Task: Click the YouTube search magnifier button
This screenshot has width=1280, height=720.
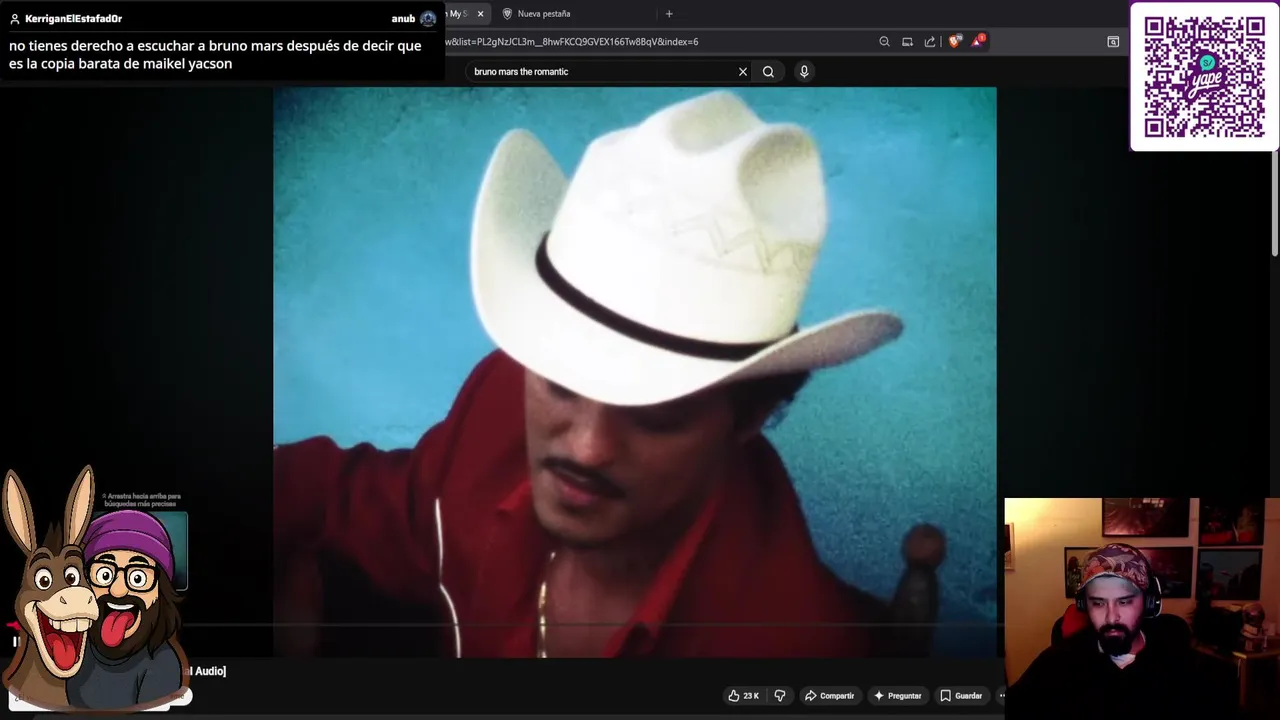Action: [768, 72]
